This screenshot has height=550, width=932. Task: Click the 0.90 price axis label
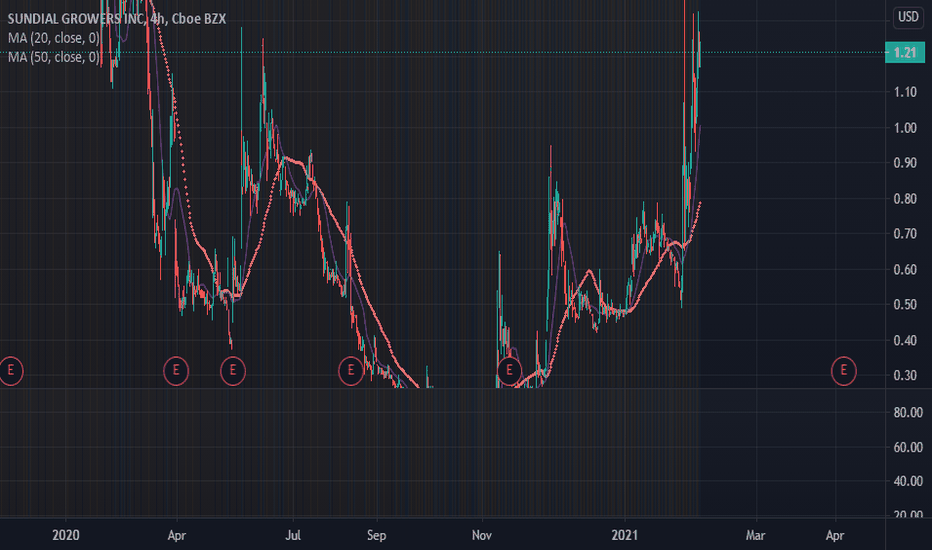905,163
